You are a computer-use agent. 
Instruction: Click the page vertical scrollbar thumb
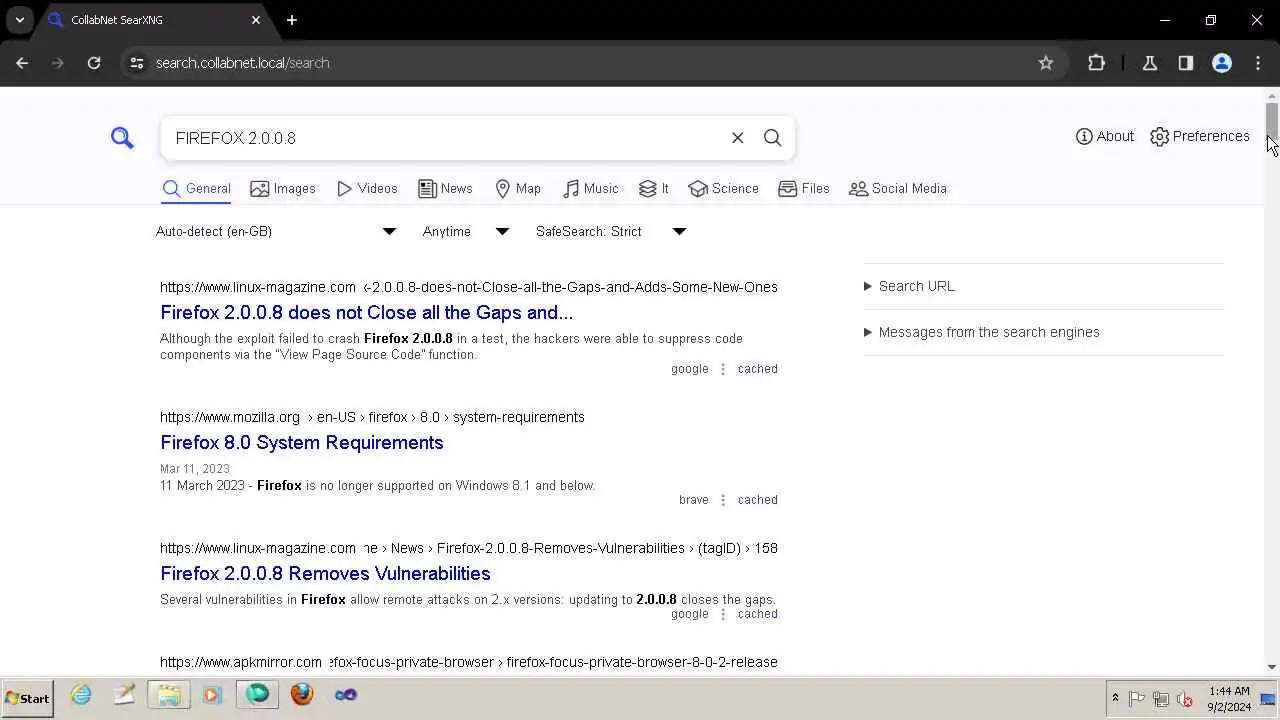tap(1272, 120)
